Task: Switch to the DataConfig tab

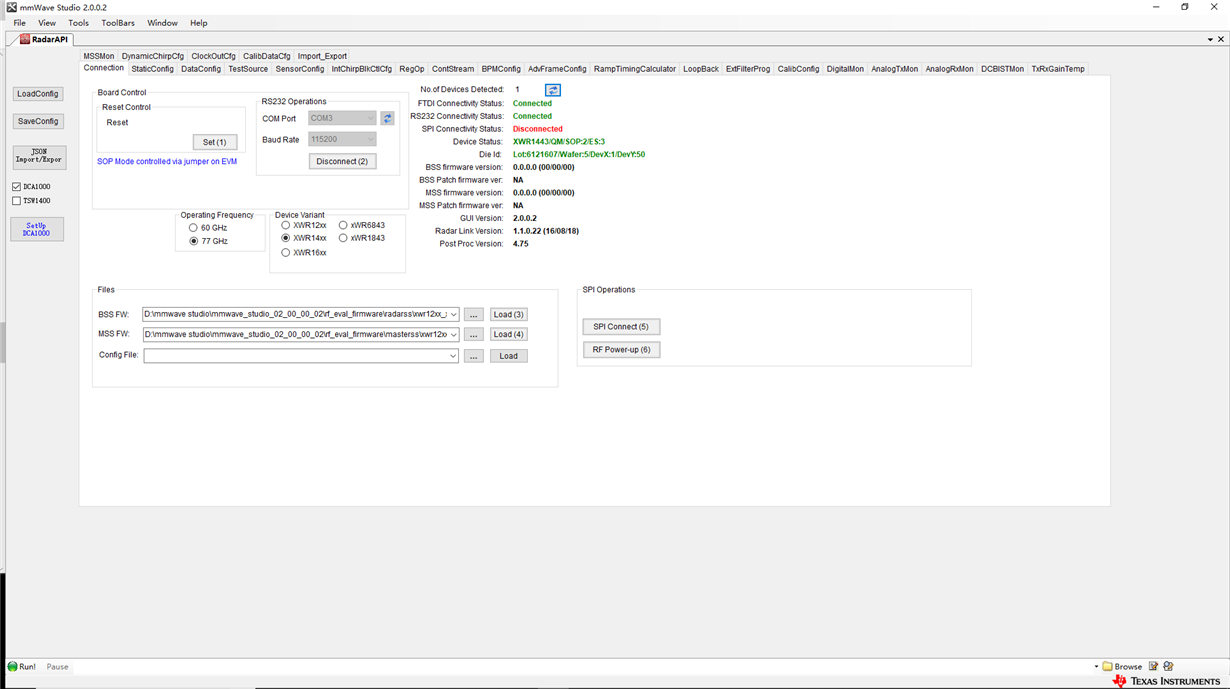Action: point(201,69)
